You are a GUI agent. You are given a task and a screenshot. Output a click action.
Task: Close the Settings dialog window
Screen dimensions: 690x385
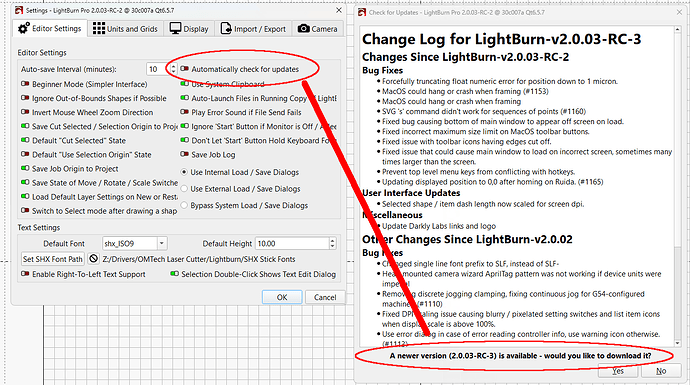338,10
